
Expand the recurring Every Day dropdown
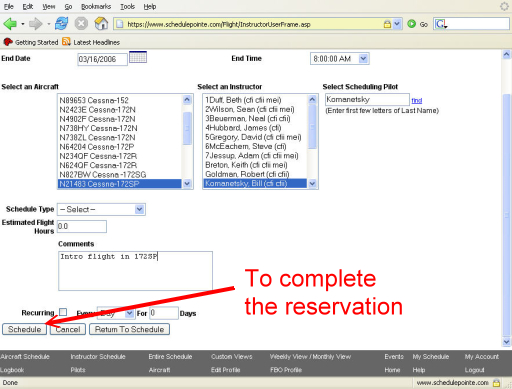click(115, 313)
